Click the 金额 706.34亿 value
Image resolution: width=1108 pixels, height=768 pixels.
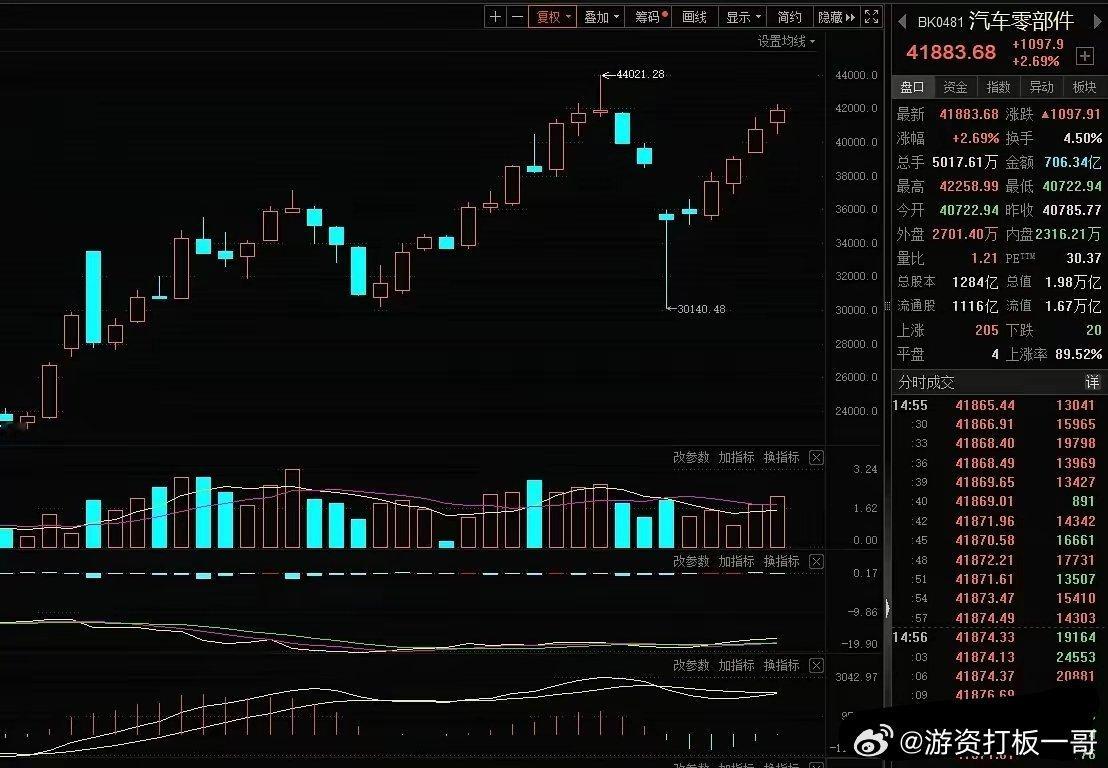click(1072, 162)
